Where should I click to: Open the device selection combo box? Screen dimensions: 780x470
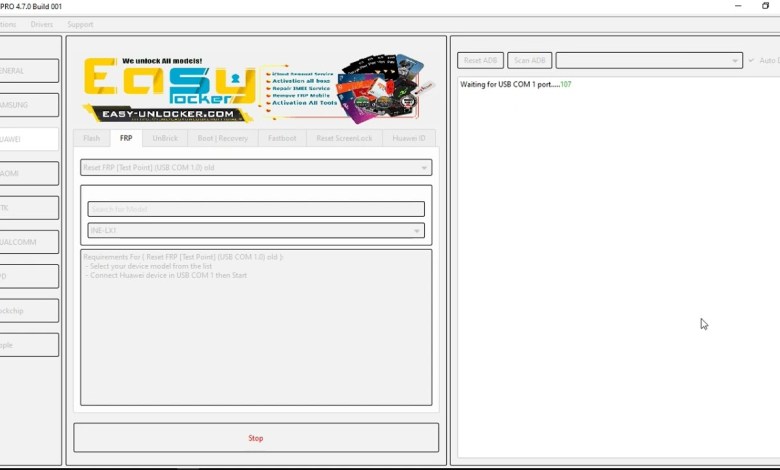click(649, 60)
